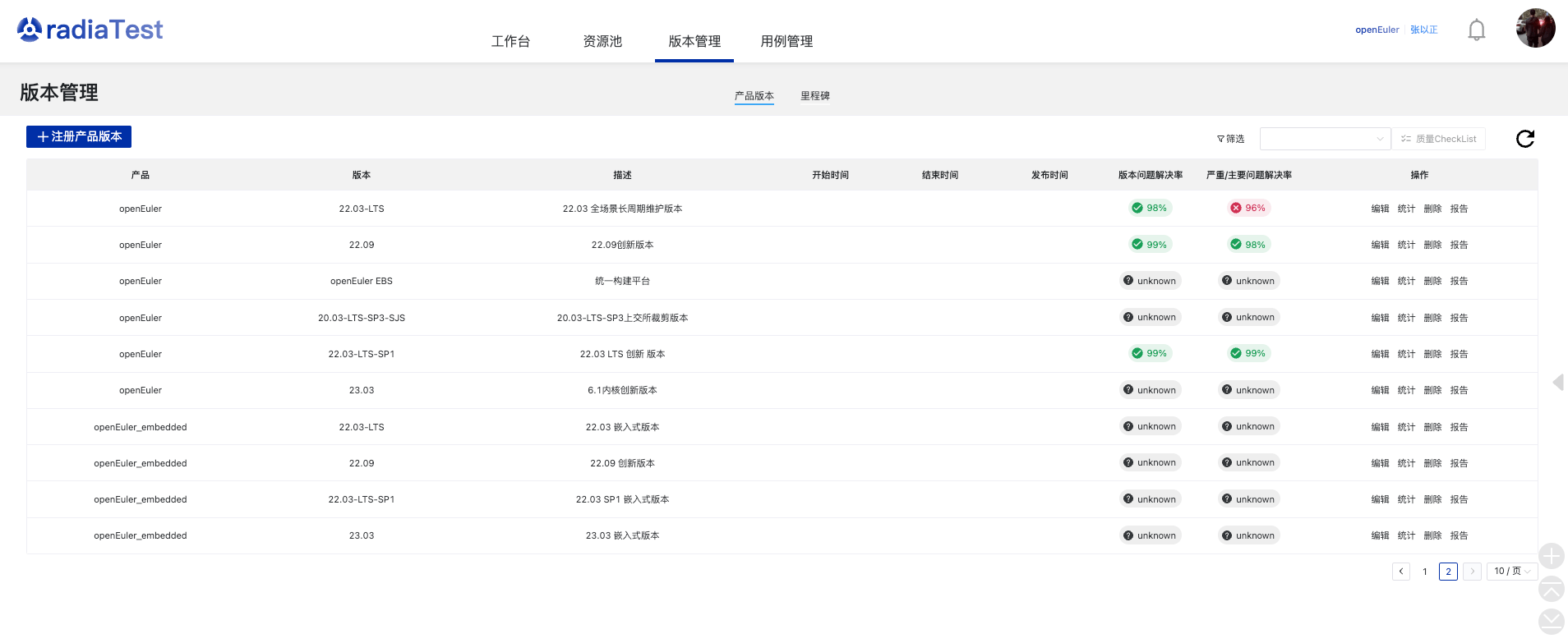Viewport: 1568px width, 643px height.
Task: Open the 10 / 页 page size dropdown
Action: [1511, 572]
